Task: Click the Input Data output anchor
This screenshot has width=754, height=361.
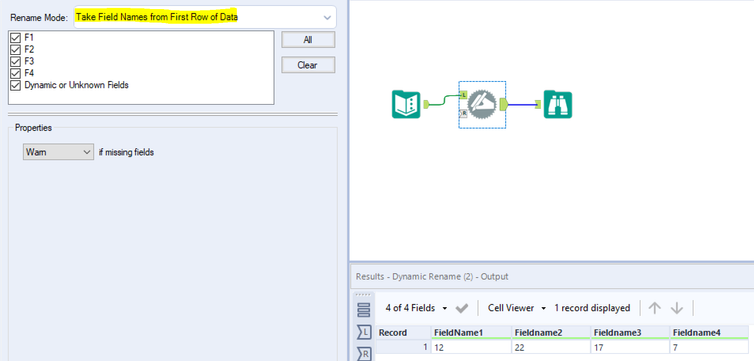Action: 426,104
